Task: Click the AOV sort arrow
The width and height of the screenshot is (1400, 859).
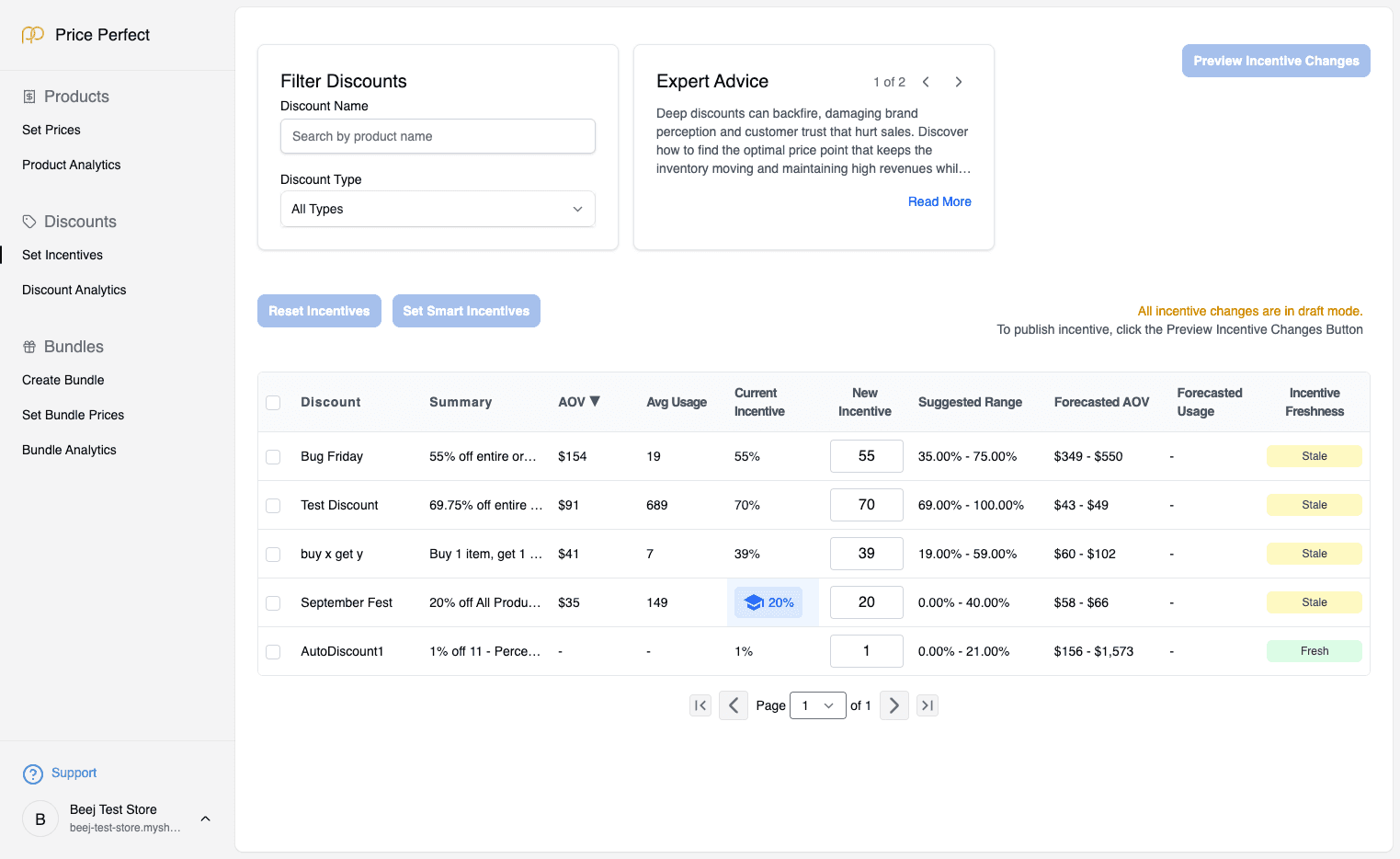Action: (x=595, y=401)
